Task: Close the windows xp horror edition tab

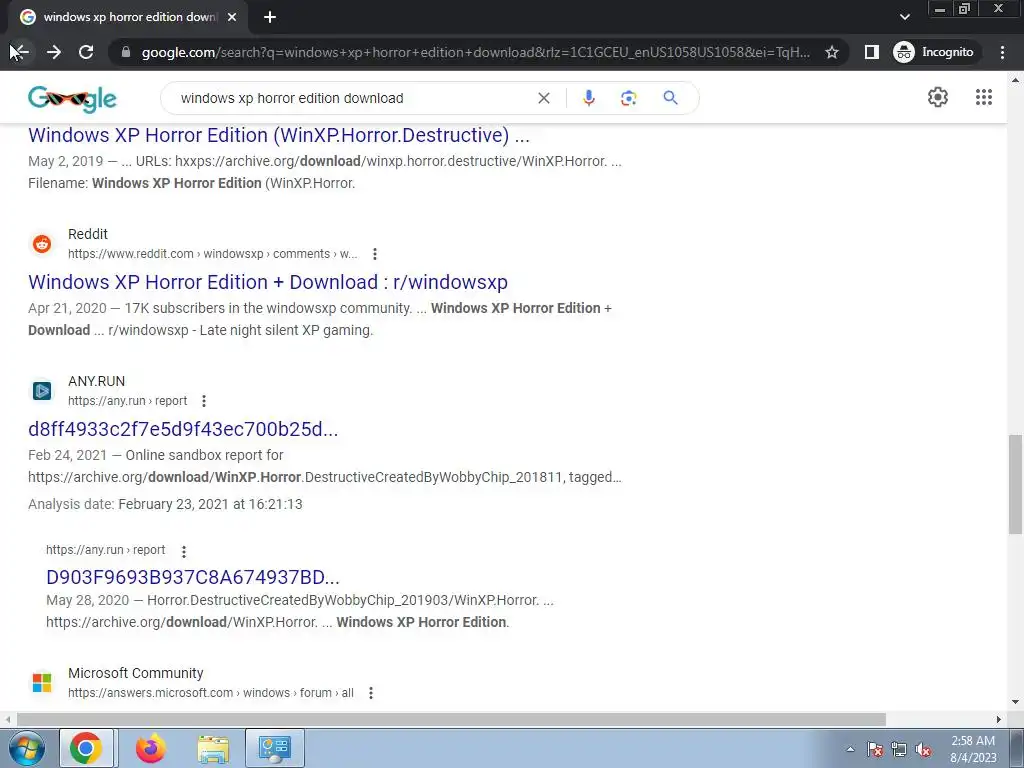Action: 232,18
